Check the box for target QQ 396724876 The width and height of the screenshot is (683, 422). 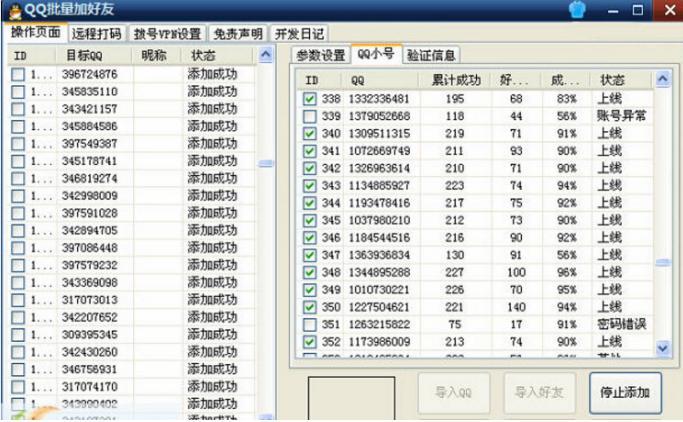(18, 74)
